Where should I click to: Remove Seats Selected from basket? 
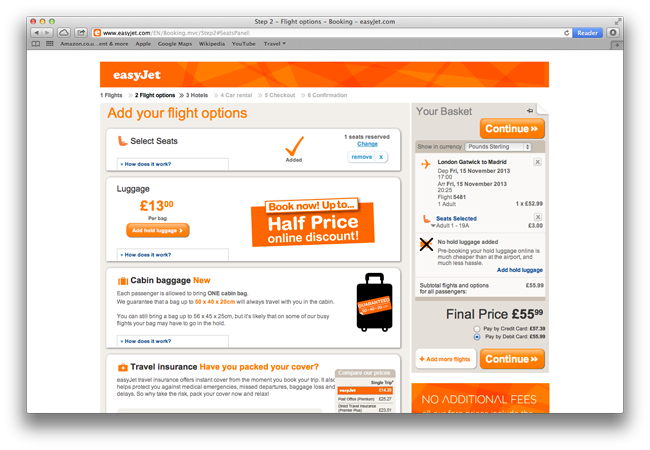point(538,217)
